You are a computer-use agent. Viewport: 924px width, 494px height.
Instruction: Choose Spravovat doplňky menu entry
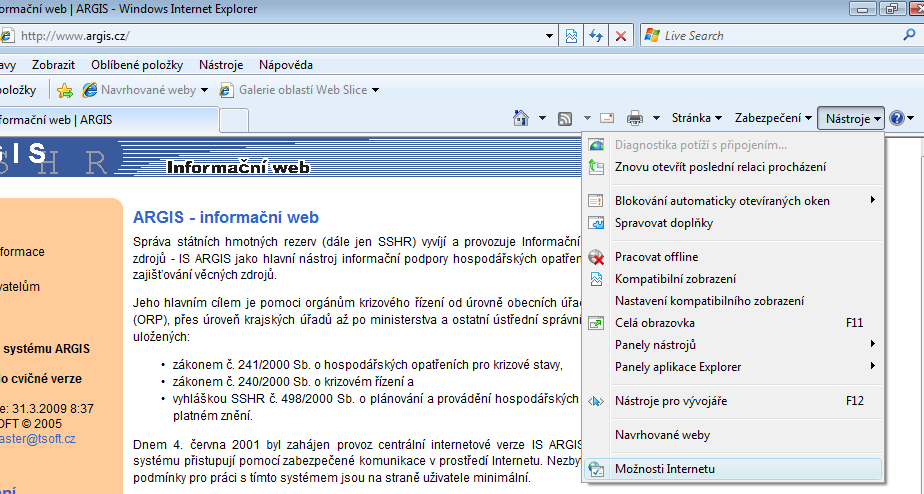coord(733,223)
